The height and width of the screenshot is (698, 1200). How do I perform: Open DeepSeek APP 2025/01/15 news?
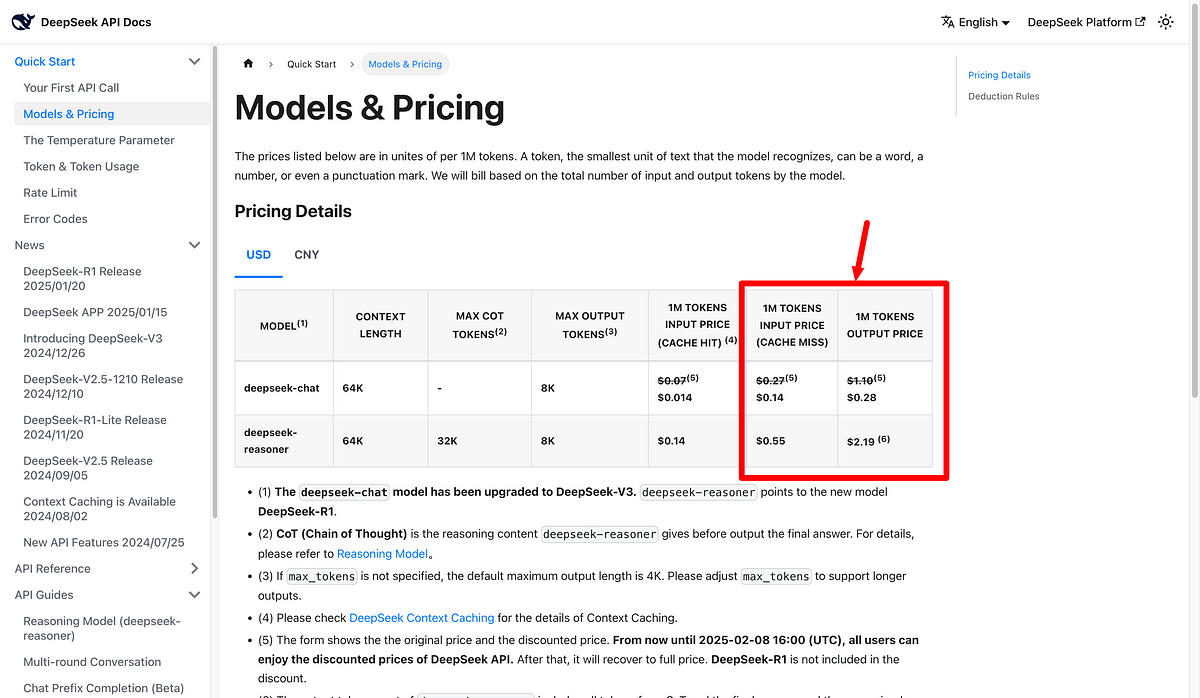click(95, 312)
